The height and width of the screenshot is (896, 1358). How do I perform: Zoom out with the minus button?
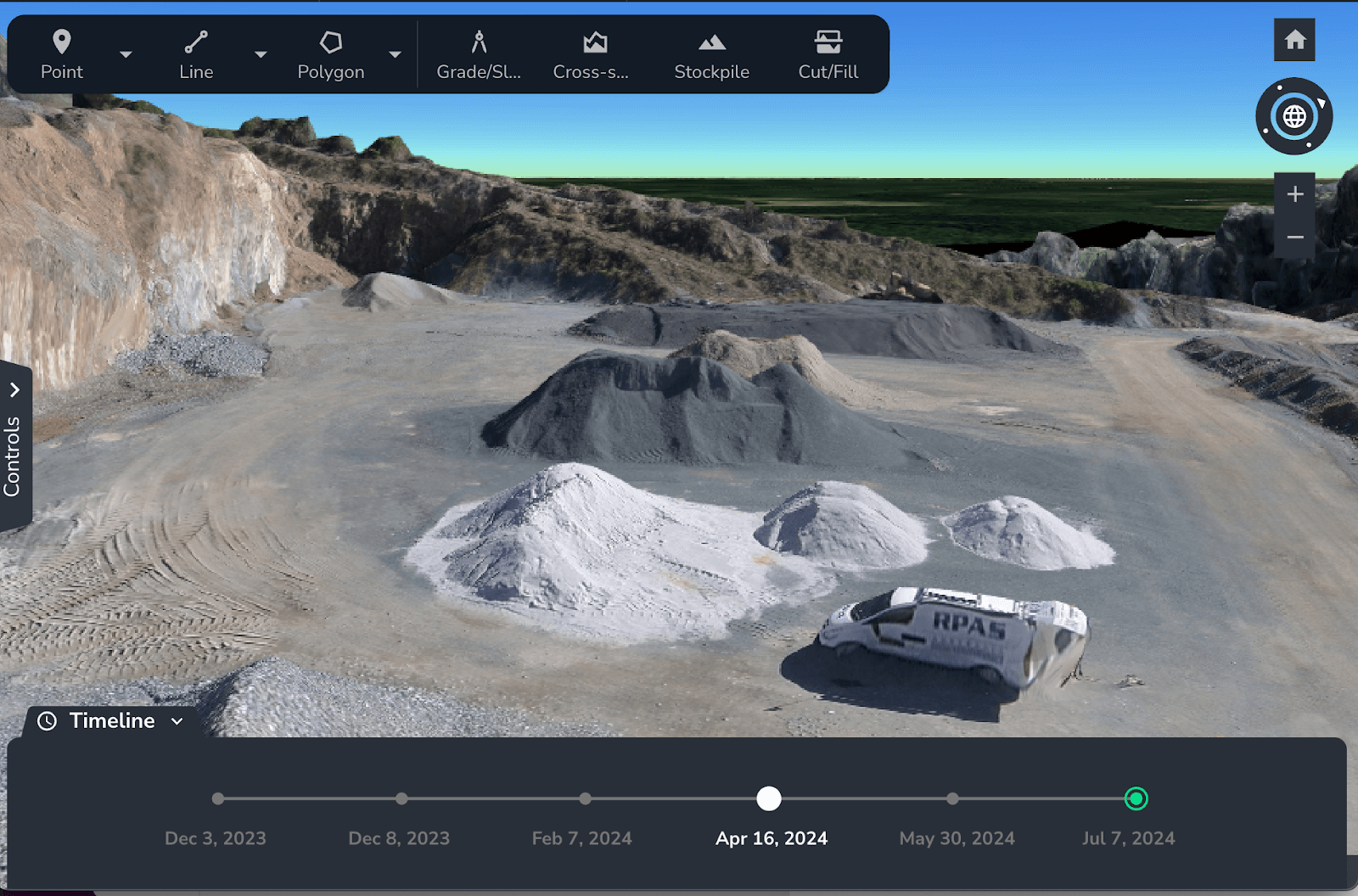[x=1294, y=238]
